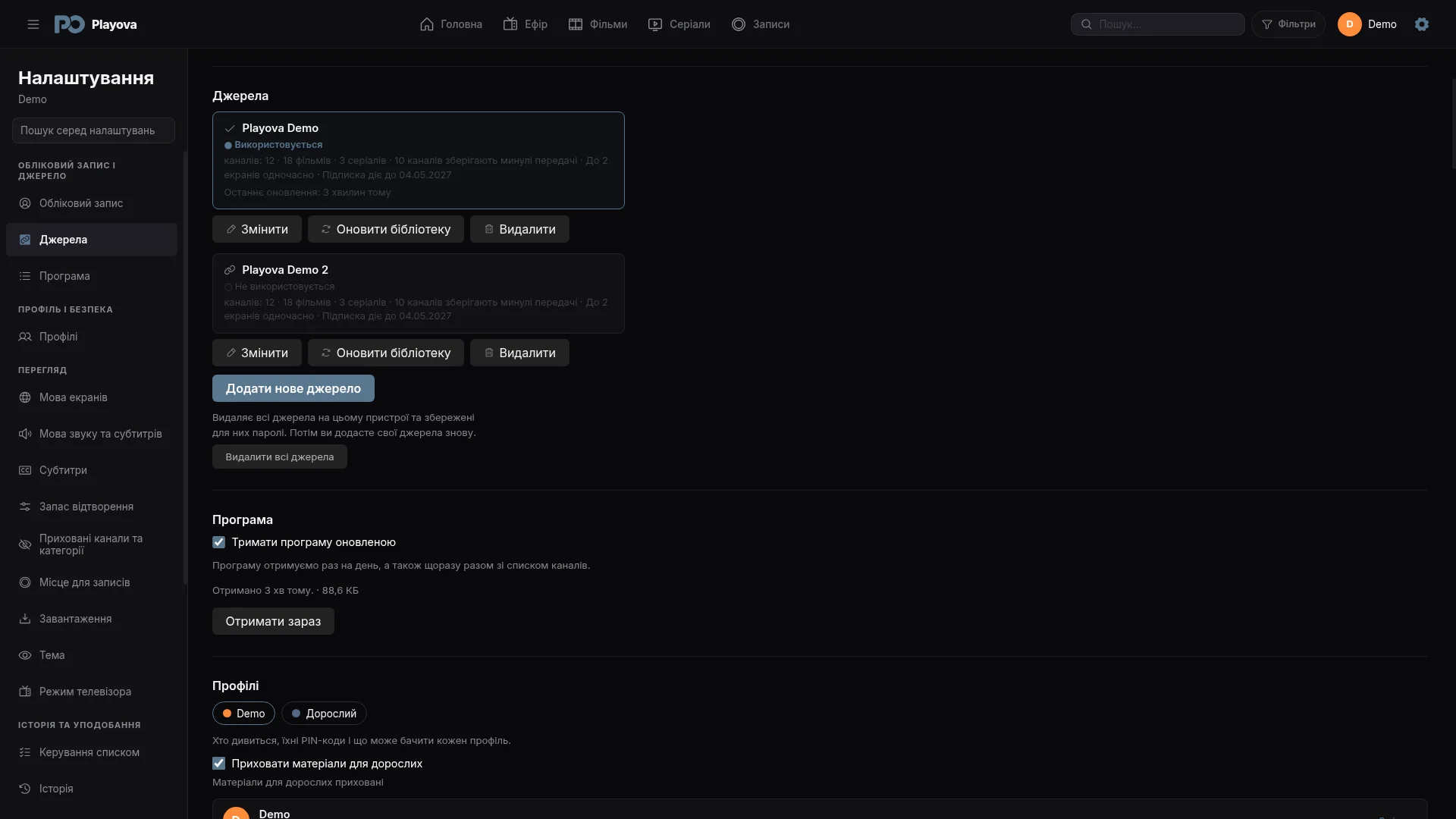Screen dimensions: 1456x819
Task: Click Додати нове джерело button
Action: click(293, 388)
